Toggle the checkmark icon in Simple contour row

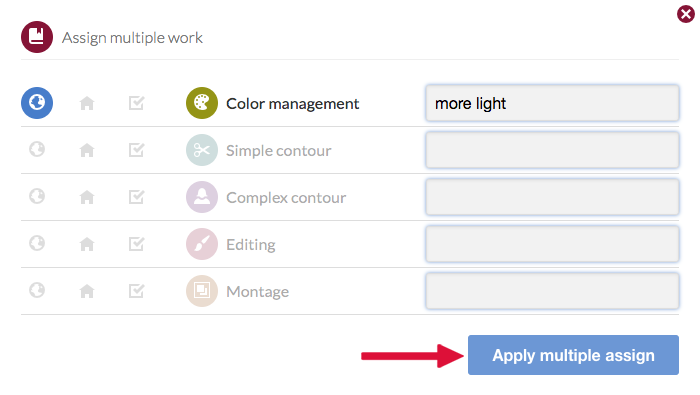click(x=137, y=150)
